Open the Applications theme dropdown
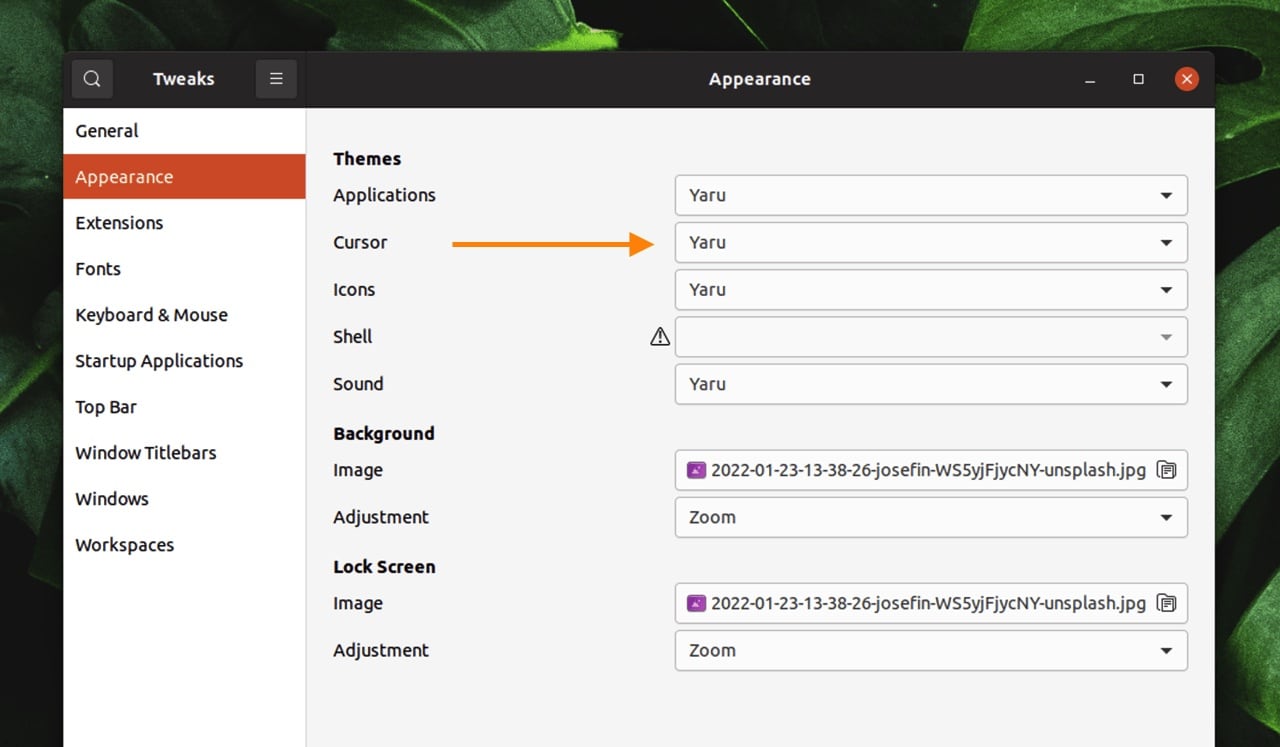The height and width of the screenshot is (747, 1280). point(931,195)
